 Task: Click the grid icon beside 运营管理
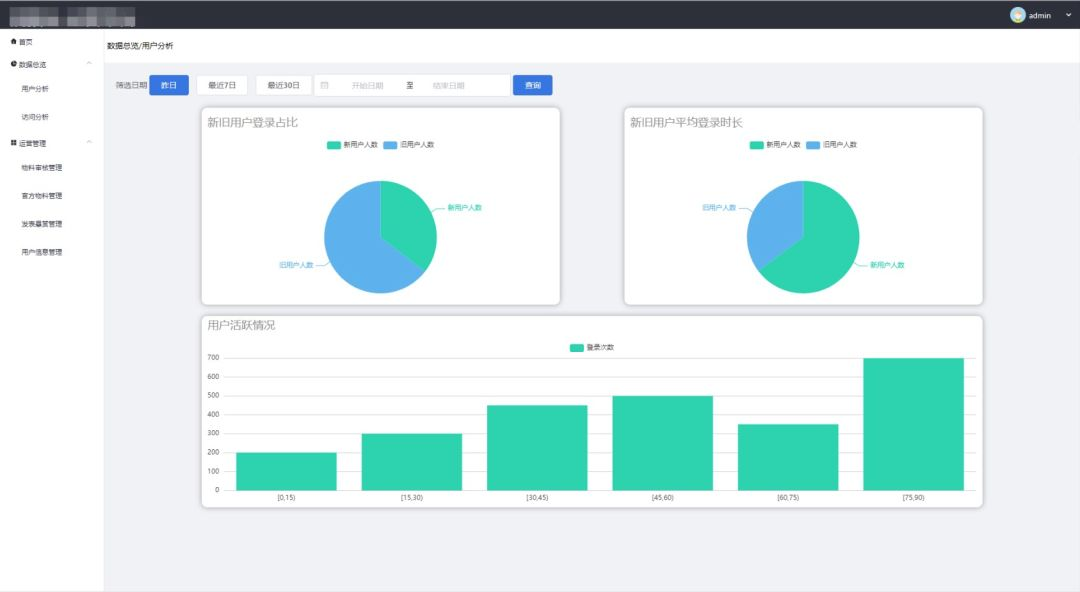tap(14, 143)
